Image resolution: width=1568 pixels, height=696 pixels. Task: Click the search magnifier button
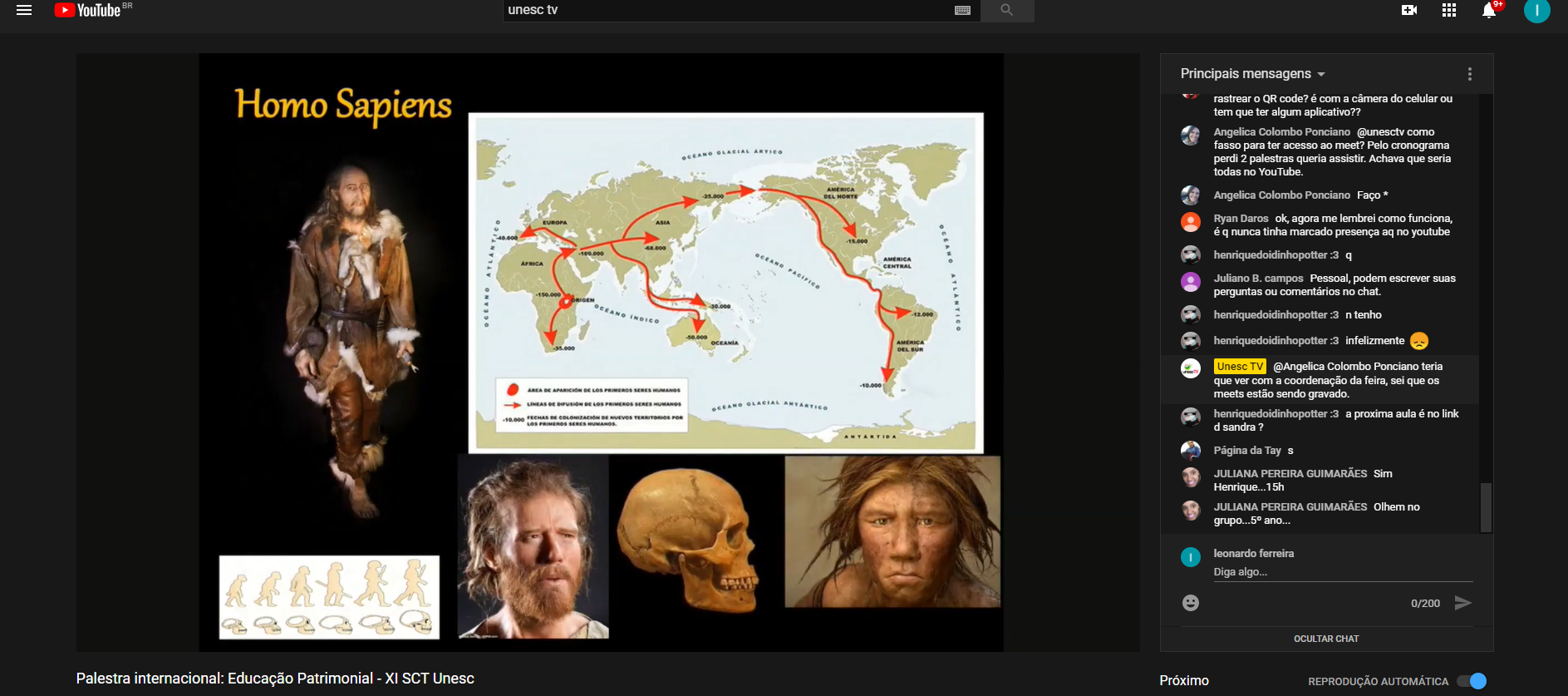point(1006,10)
